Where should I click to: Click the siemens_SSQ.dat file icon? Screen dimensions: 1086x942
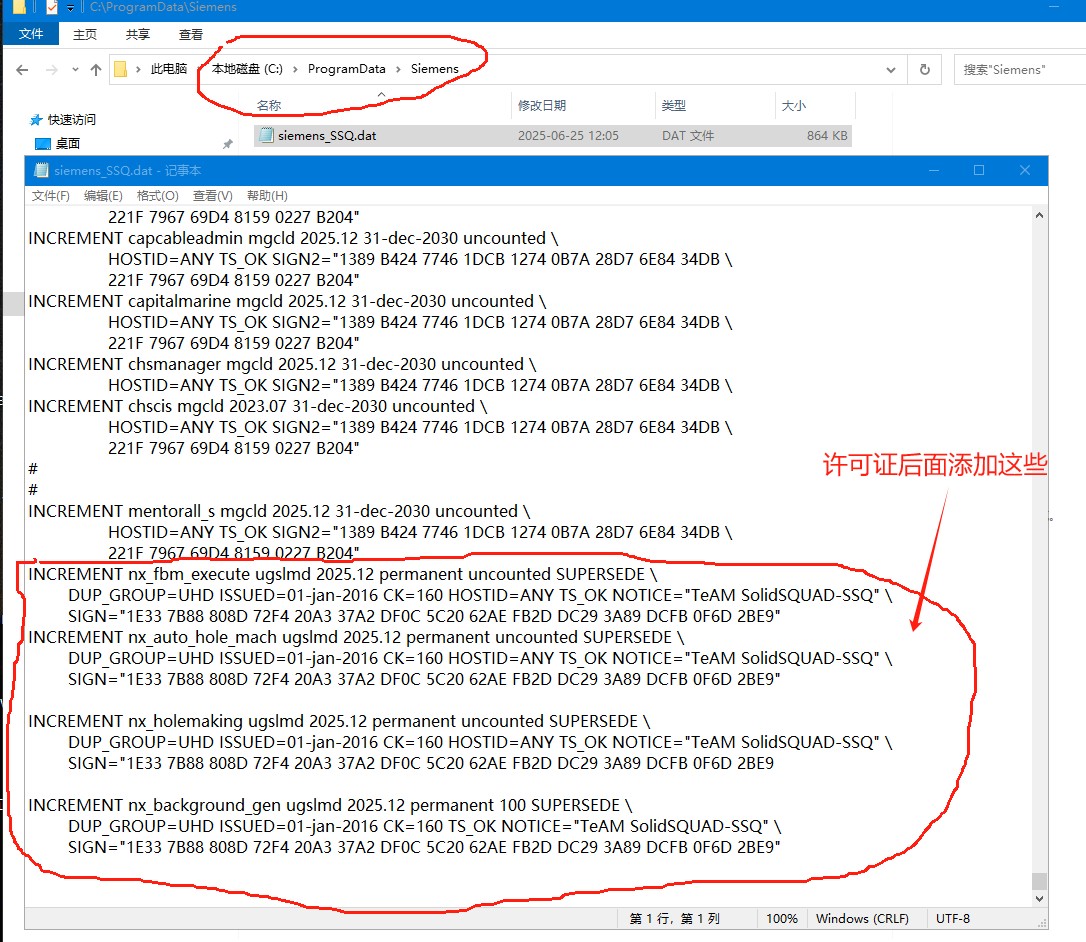(266, 135)
